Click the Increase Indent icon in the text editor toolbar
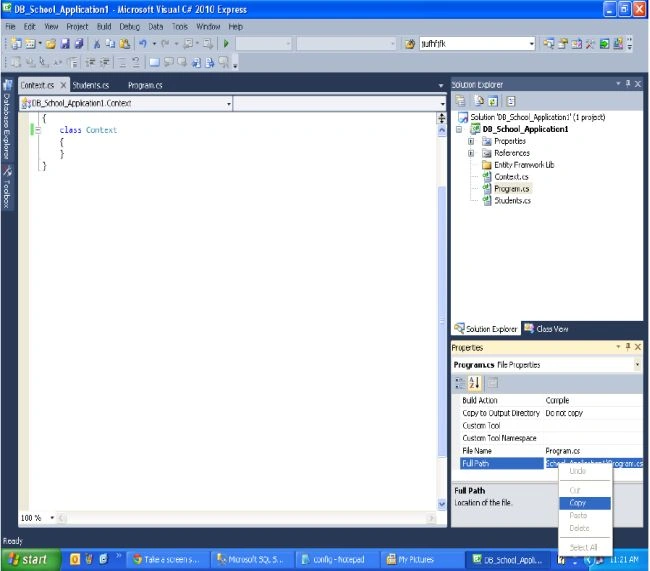650x571 pixels. click(x=104, y=63)
